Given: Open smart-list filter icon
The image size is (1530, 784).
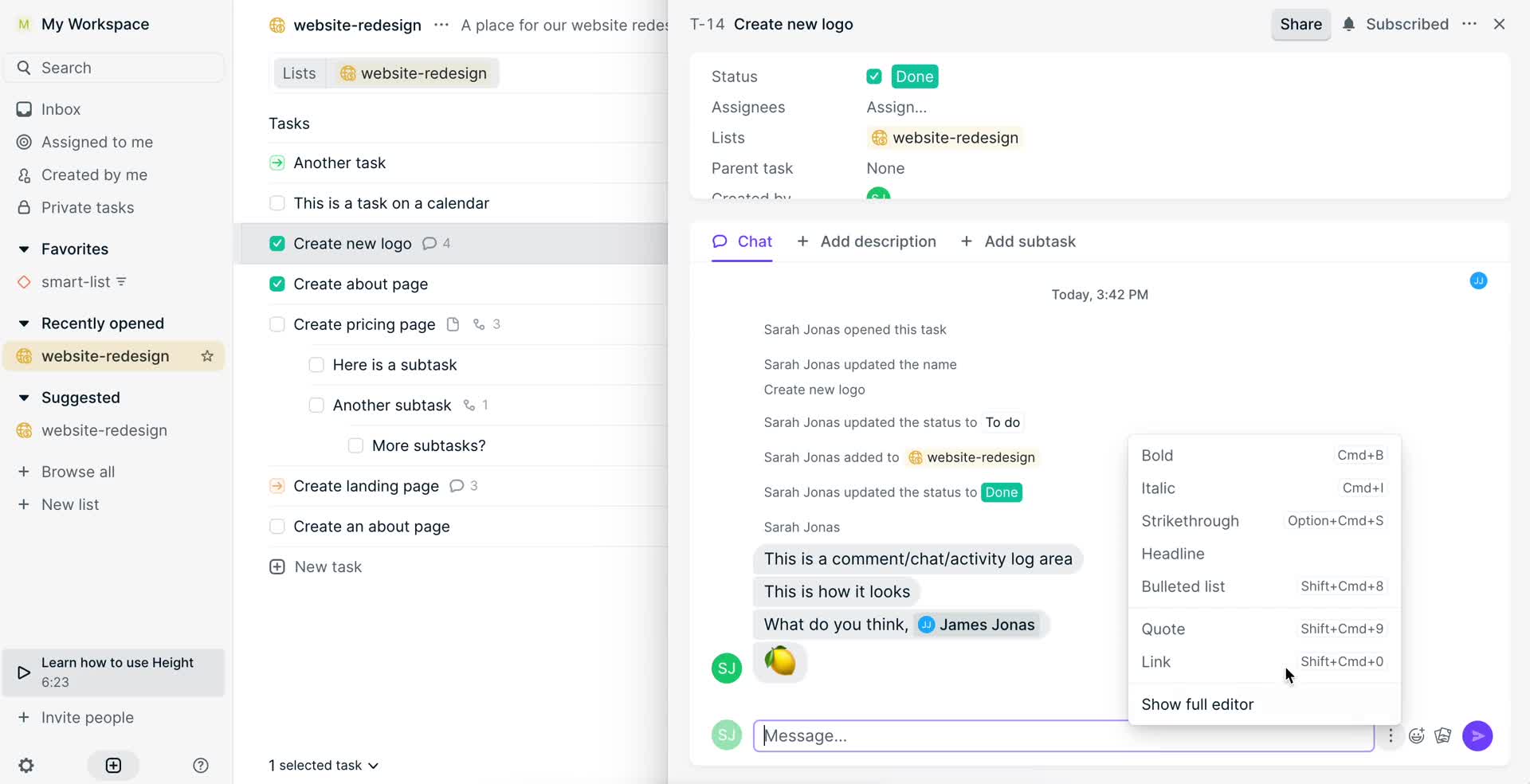Looking at the screenshot, I should tap(121, 281).
